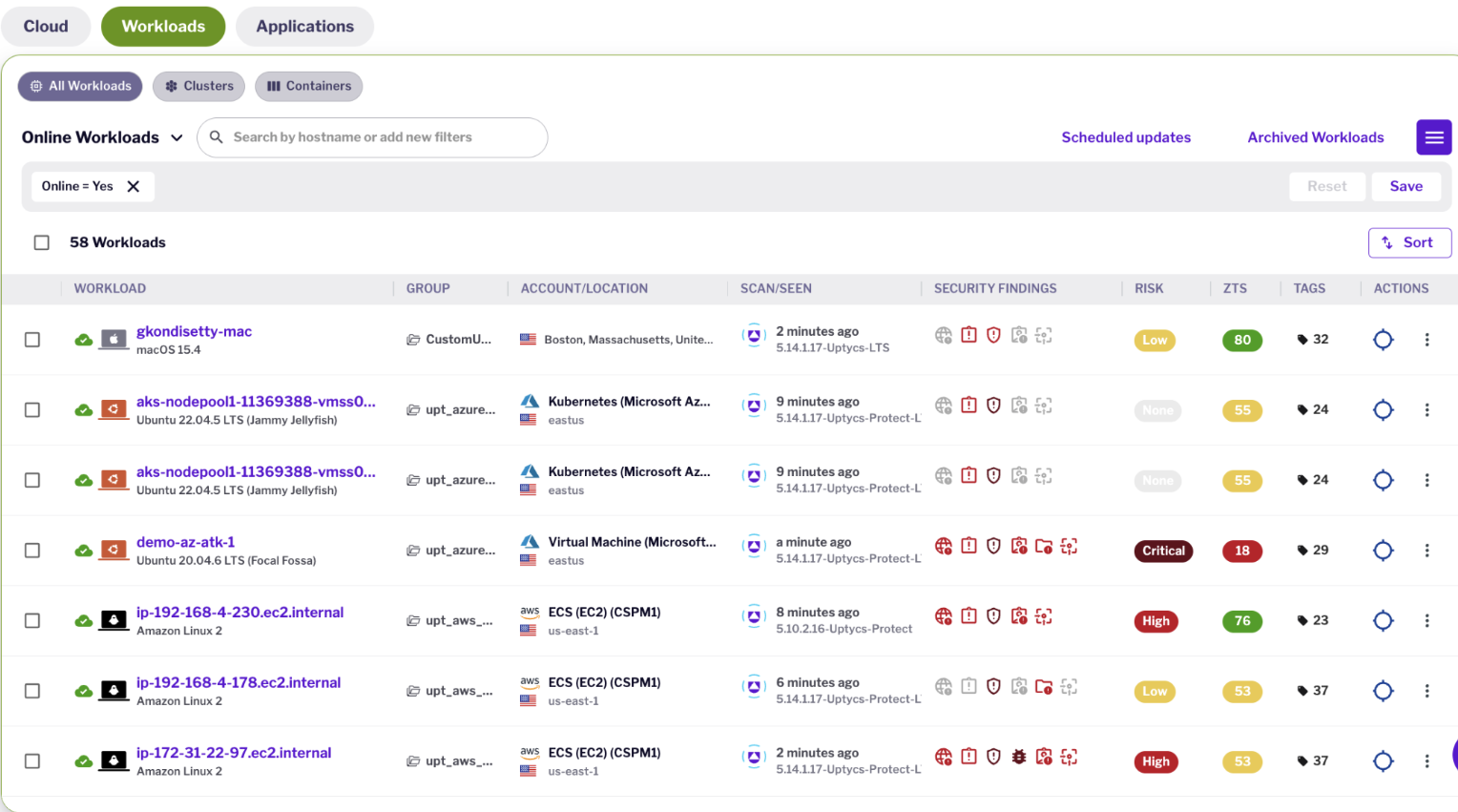Open the three-dot menu for ip-172-31-22-97
The image size is (1458, 812).
tap(1427, 760)
